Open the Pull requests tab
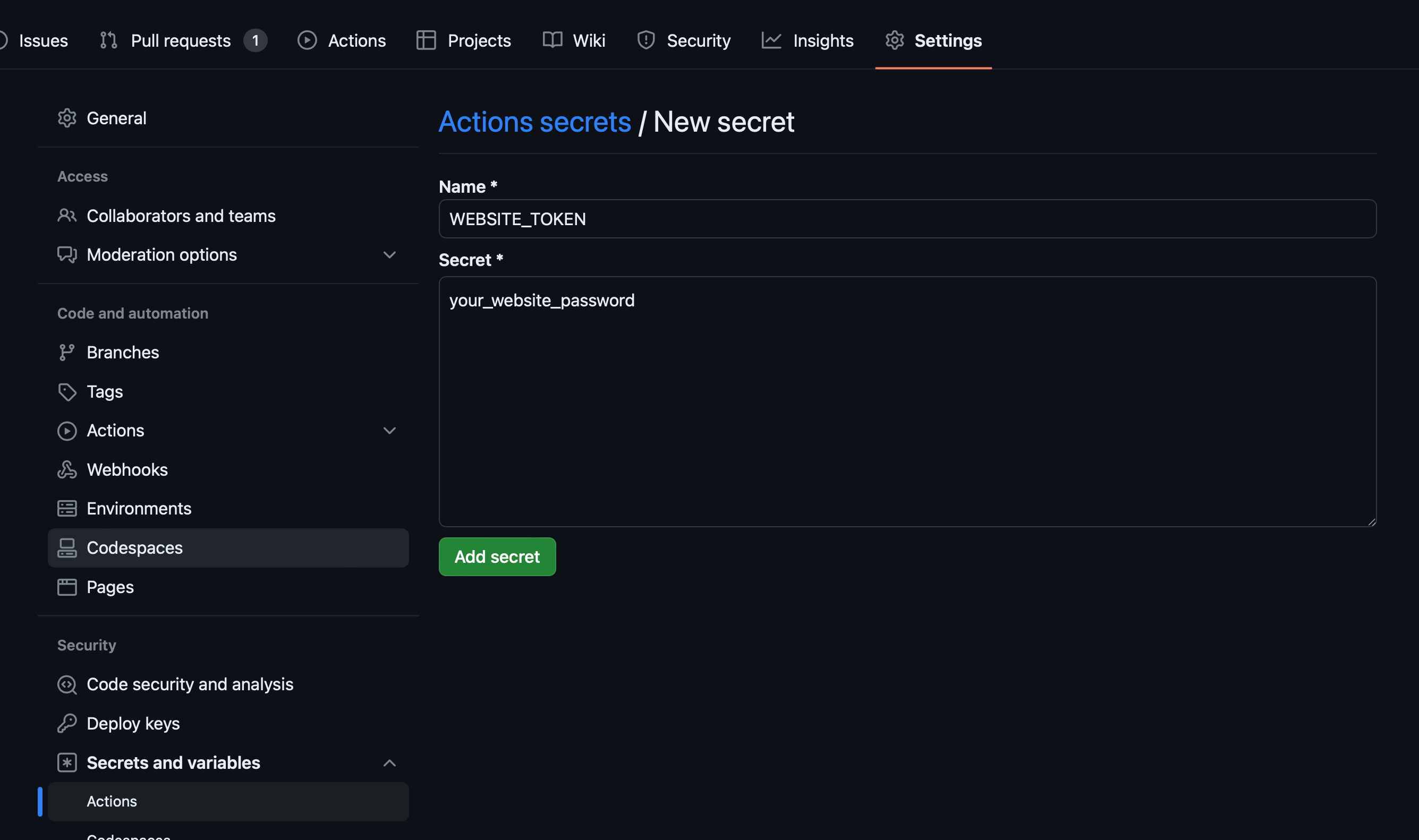 point(181,41)
